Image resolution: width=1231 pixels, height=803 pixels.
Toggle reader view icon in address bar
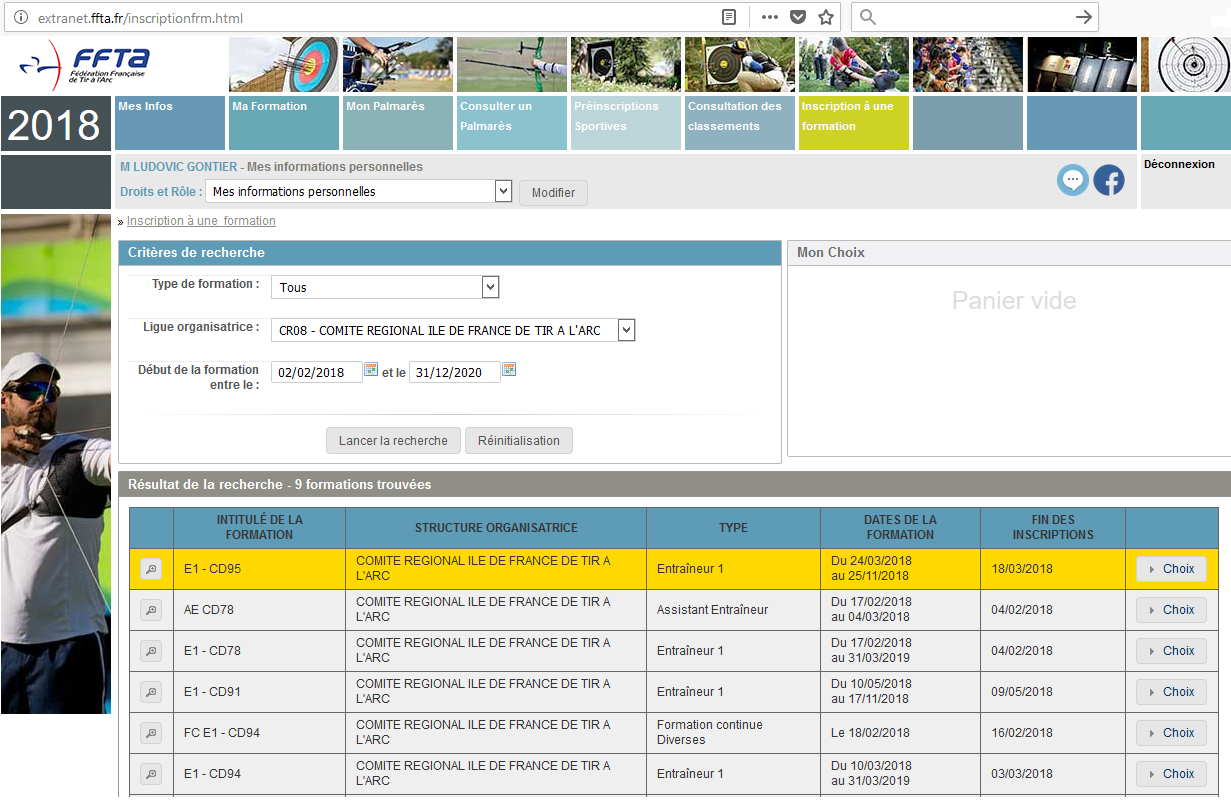(730, 17)
